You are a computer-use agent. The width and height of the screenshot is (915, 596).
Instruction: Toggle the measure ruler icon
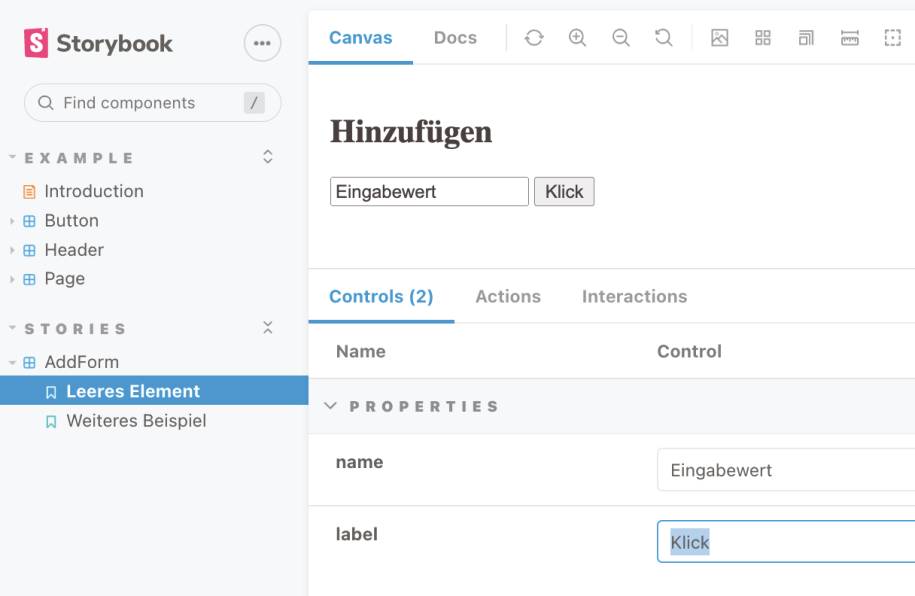[x=850, y=38]
